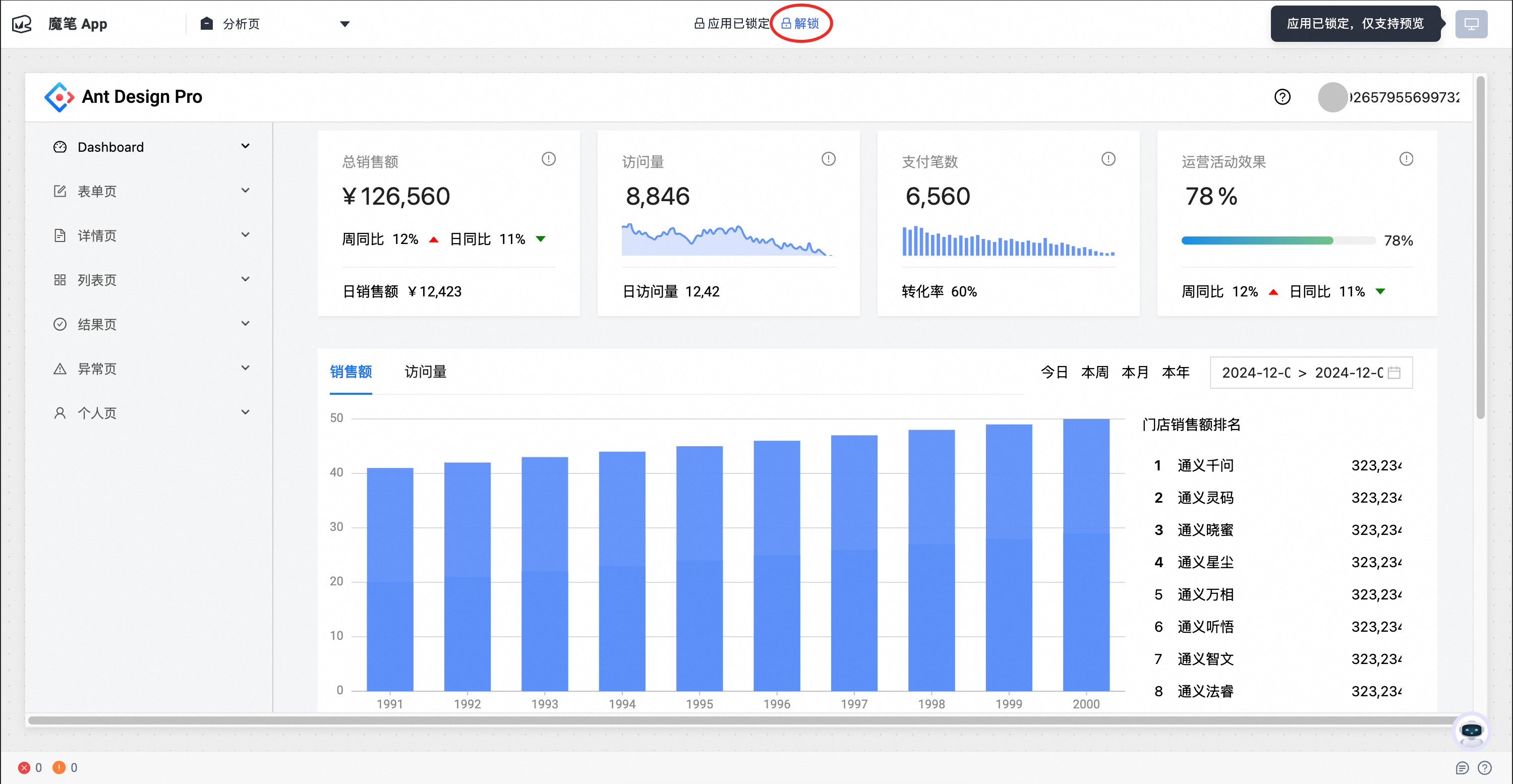This screenshot has height=784, width=1513.
Task: Click the 列表页 grid icon
Action: [x=60, y=280]
